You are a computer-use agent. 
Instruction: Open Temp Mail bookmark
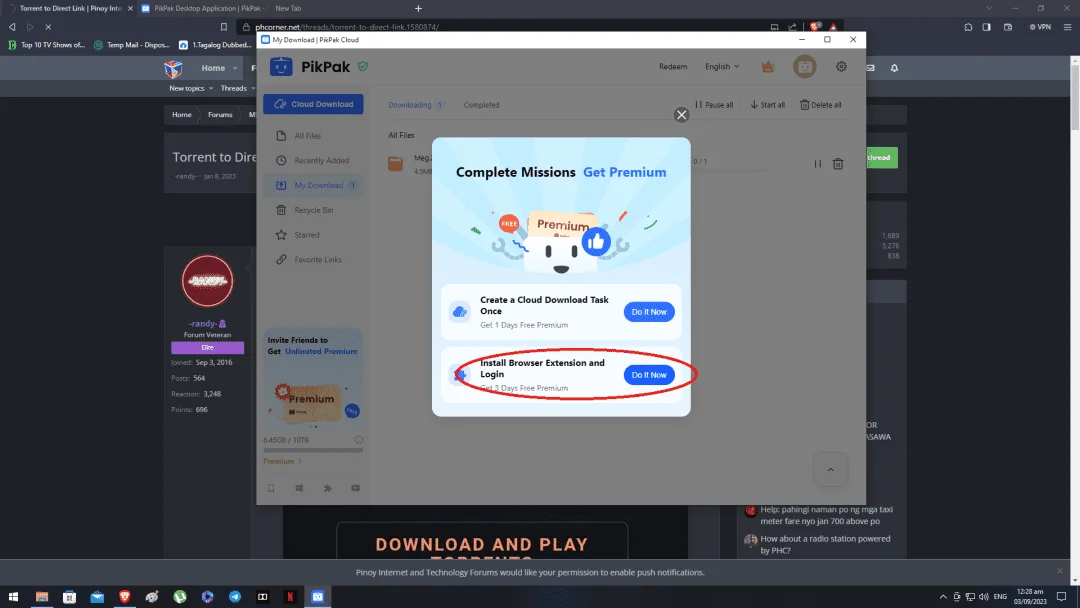pos(132,45)
